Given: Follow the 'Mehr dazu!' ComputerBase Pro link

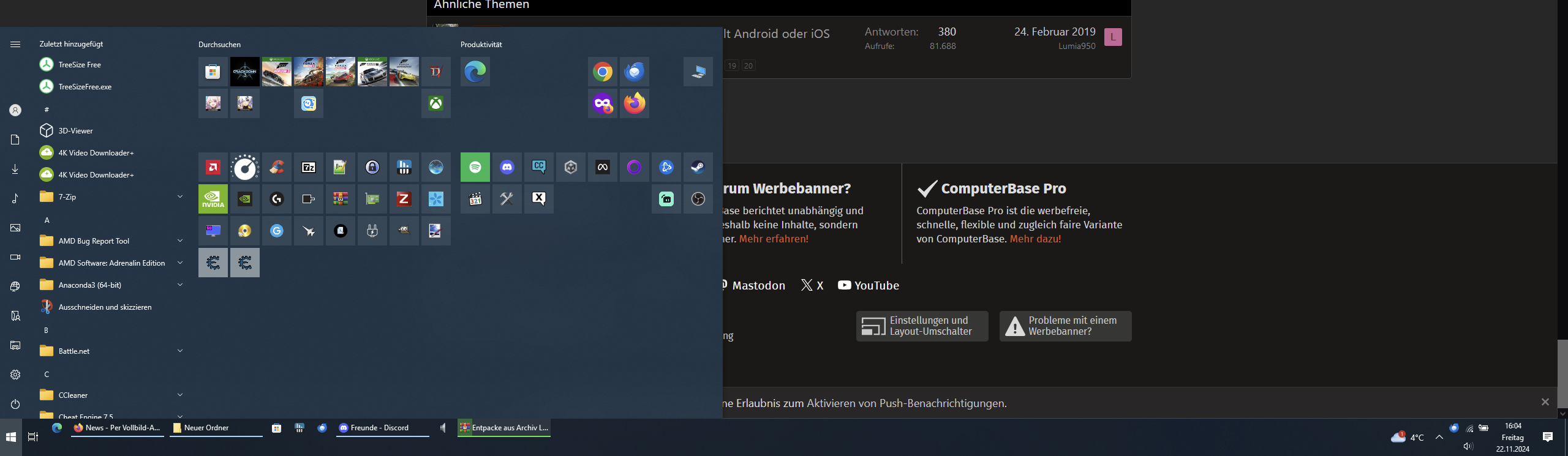Looking at the screenshot, I should tap(1035, 239).
